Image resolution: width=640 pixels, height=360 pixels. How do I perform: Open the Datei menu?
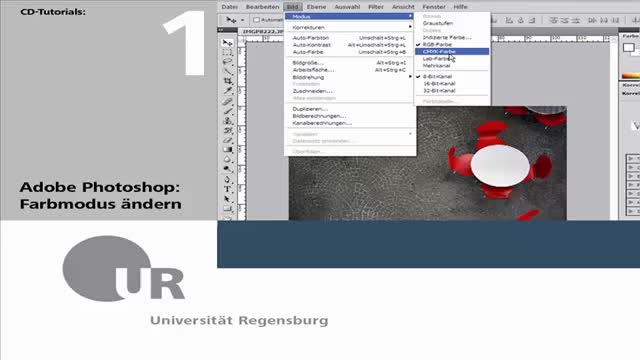(x=229, y=7)
